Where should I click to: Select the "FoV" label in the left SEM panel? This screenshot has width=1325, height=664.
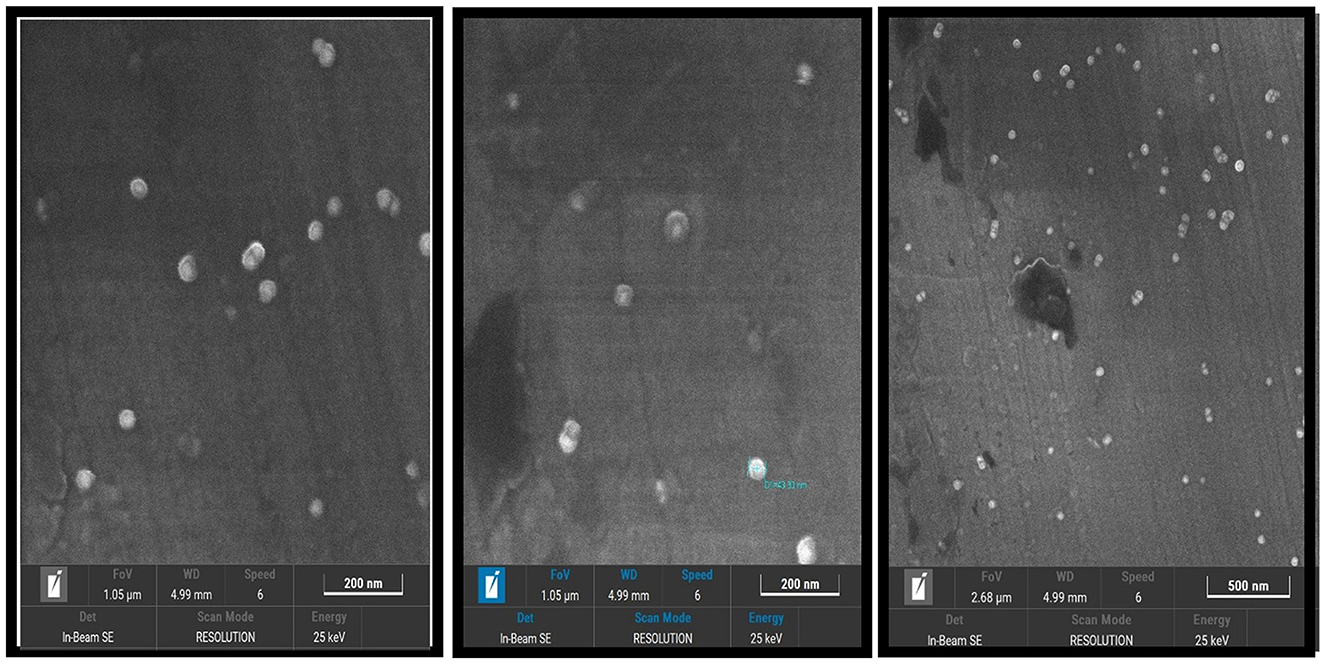(x=121, y=575)
